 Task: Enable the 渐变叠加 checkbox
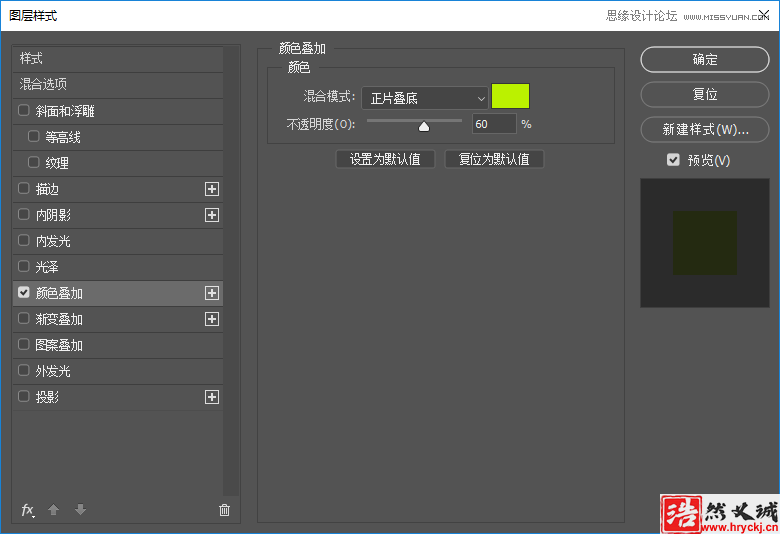23,318
